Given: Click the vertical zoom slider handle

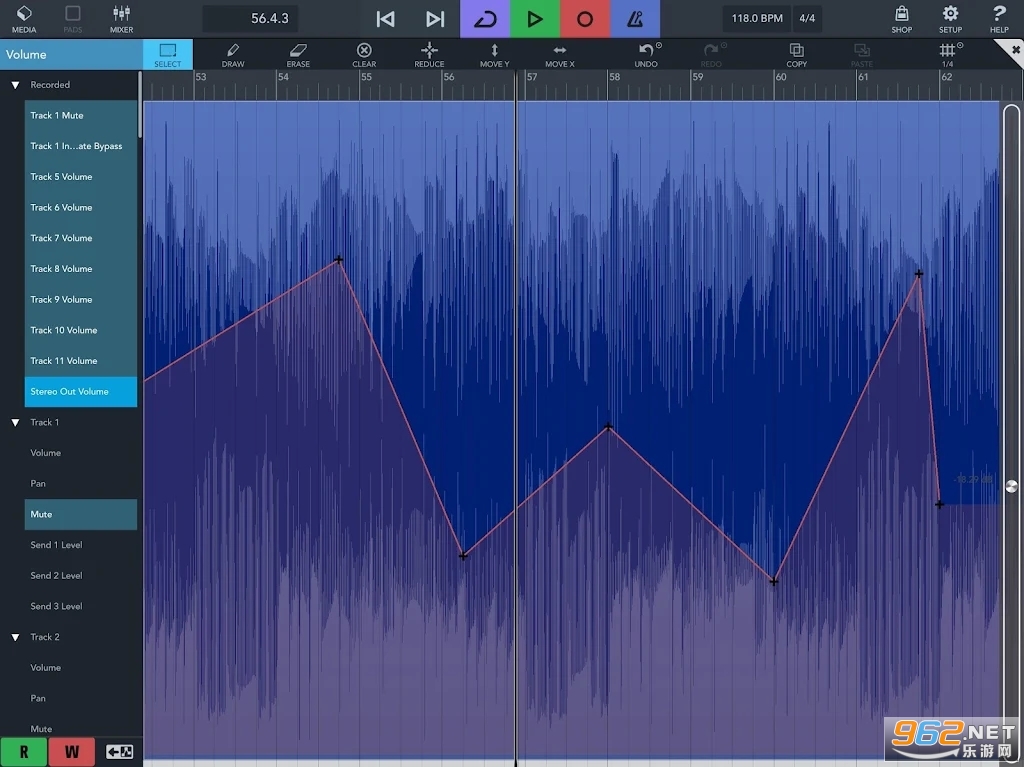Looking at the screenshot, I should [1011, 486].
